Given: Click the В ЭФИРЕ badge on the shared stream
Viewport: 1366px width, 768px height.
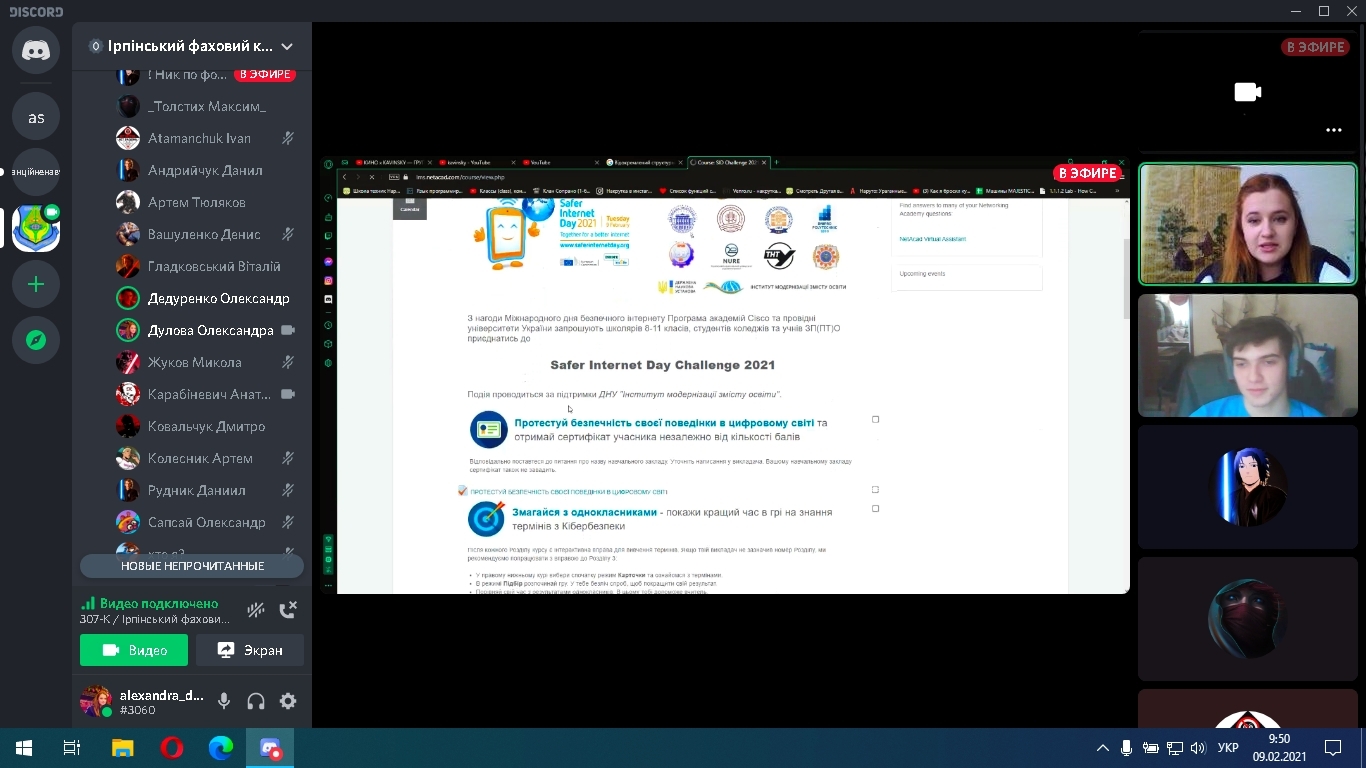Looking at the screenshot, I should click(x=1088, y=173).
